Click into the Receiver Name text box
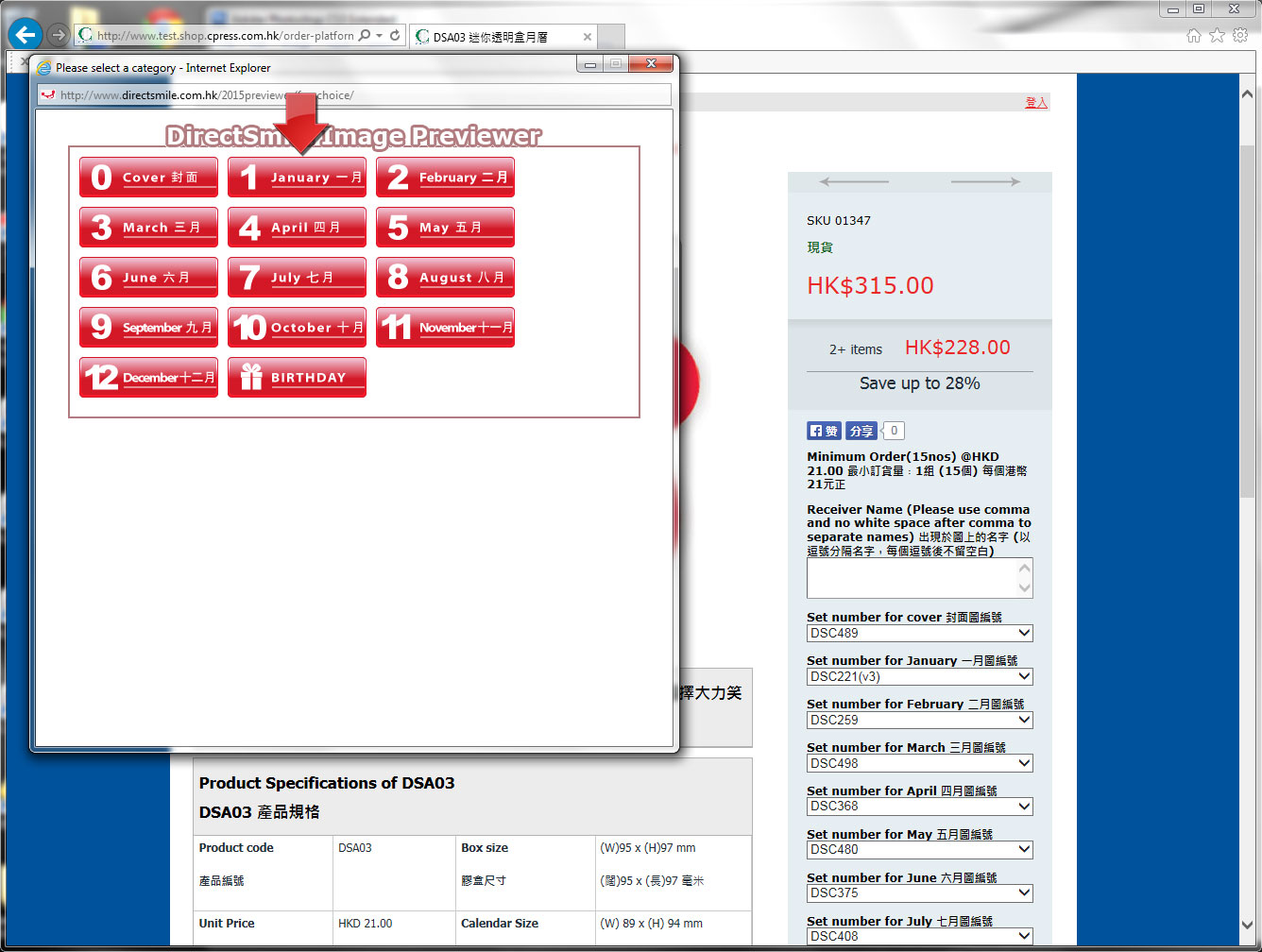Image resolution: width=1262 pixels, height=952 pixels. pos(912,577)
